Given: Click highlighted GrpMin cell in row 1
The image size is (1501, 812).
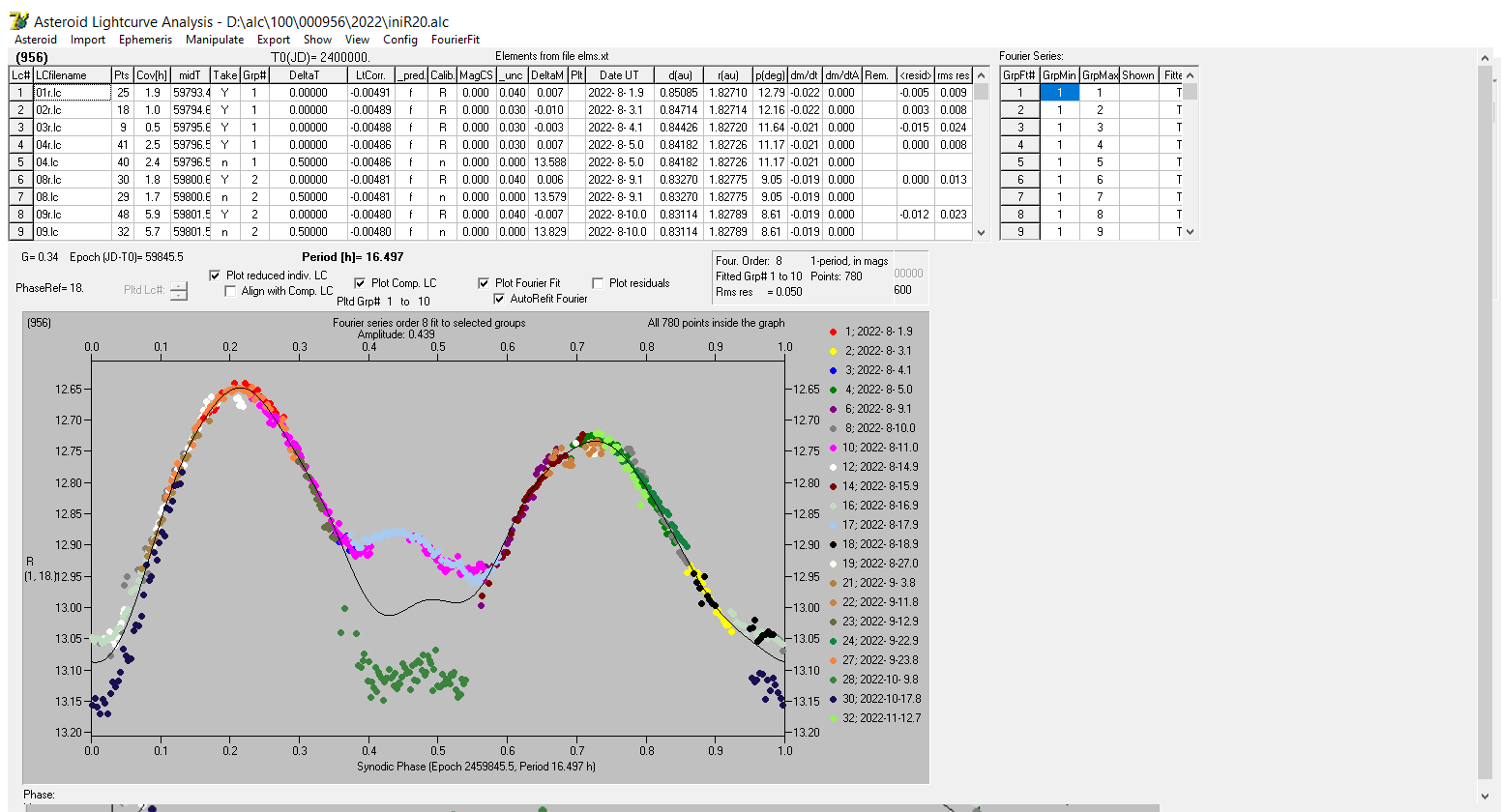Looking at the screenshot, I should click(x=1060, y=93).
